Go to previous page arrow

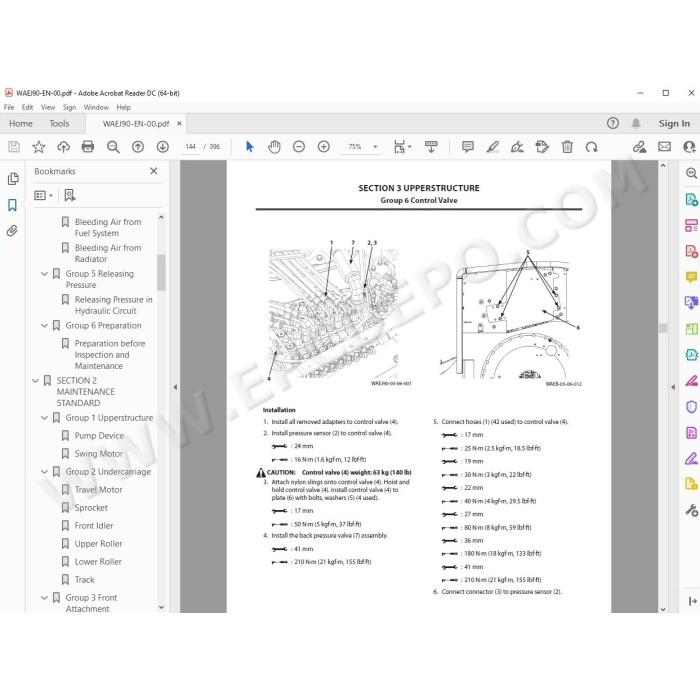click(138, 147)
